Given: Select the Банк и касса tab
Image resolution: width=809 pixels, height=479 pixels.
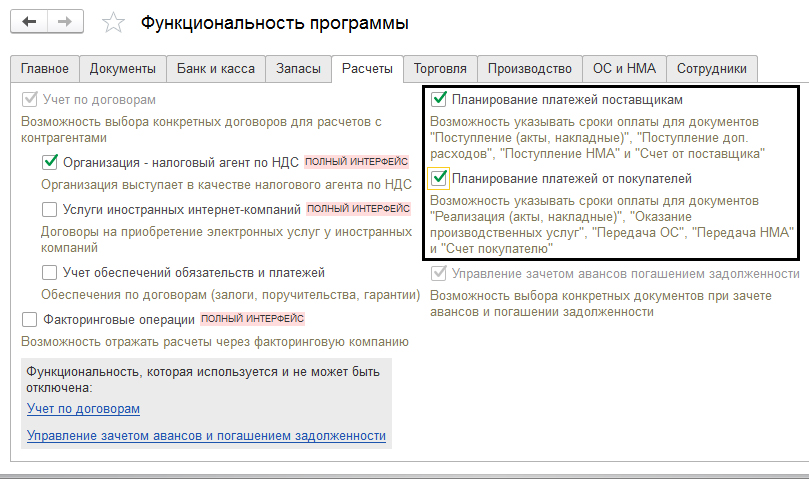Looking at the screenshot, I should tap(215, 68).
